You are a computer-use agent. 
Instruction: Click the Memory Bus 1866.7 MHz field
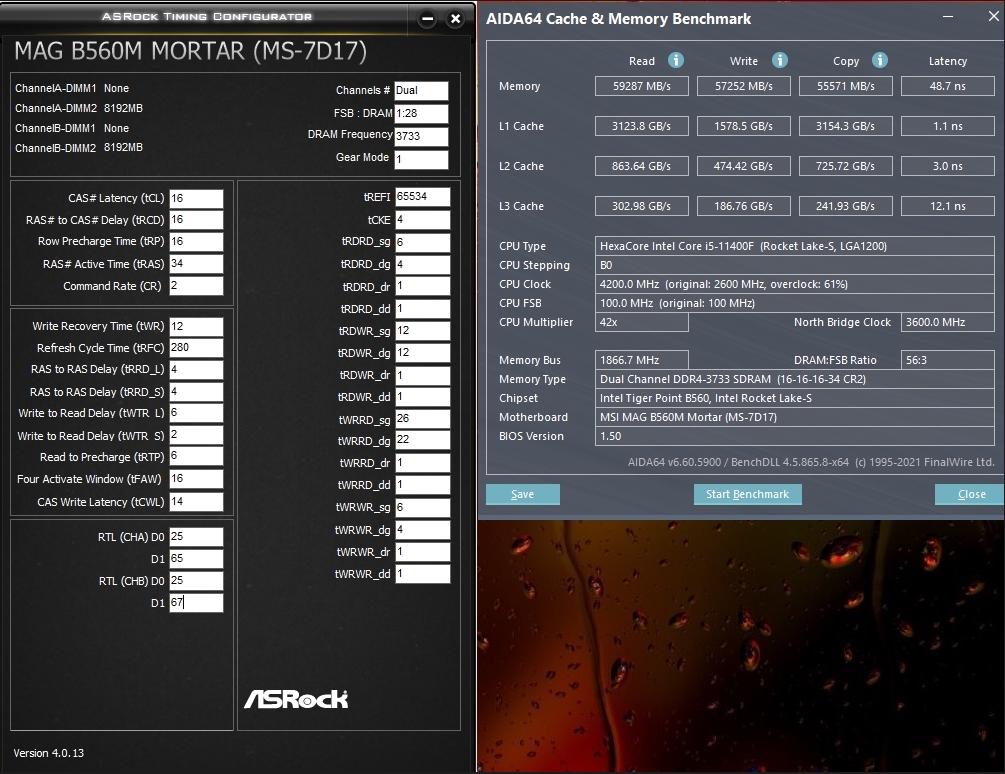coord(642,360)
